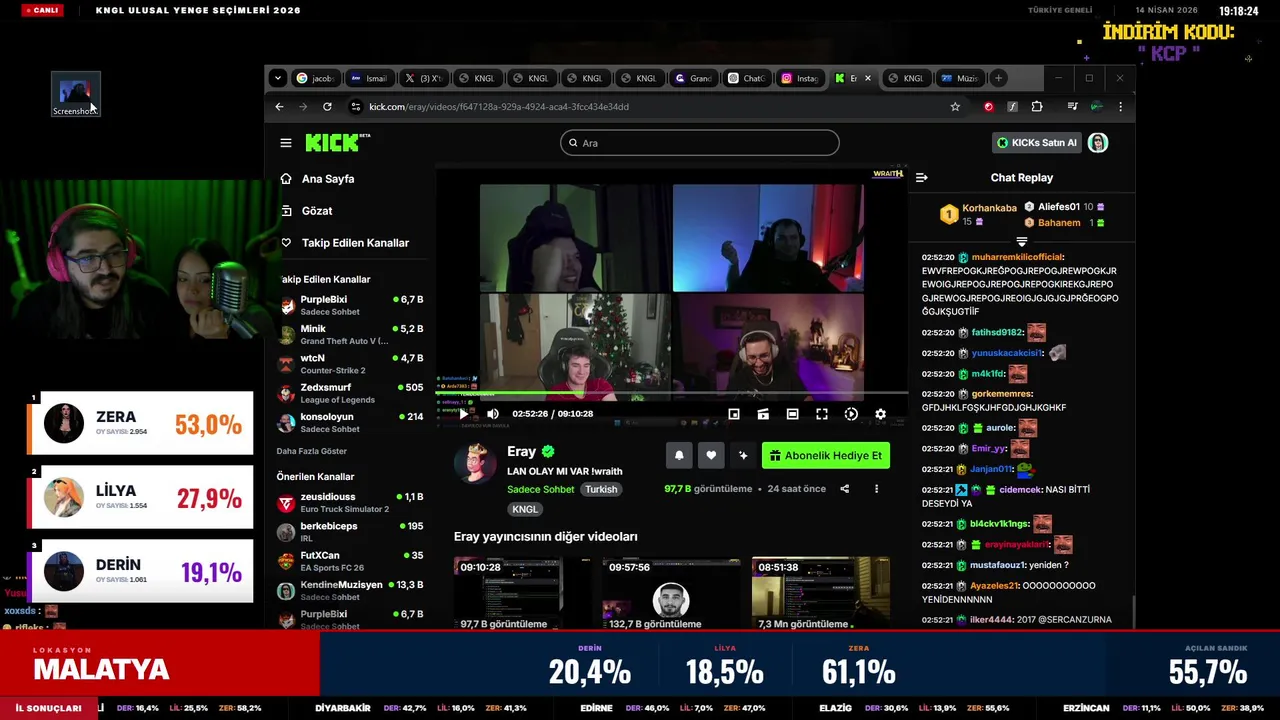Reload the page with the refresh icon
Screen dimensions: 1280x720
(327, 107)
